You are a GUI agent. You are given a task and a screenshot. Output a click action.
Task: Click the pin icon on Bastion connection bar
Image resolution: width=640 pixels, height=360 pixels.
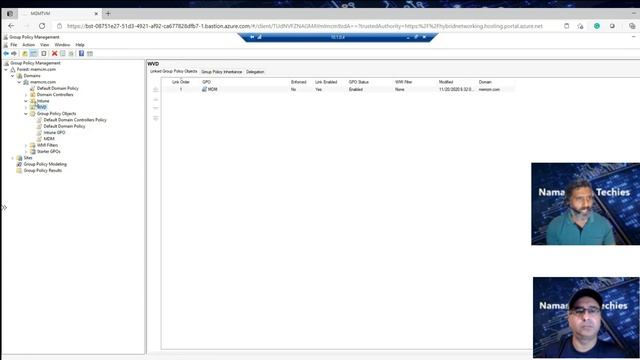252,37
